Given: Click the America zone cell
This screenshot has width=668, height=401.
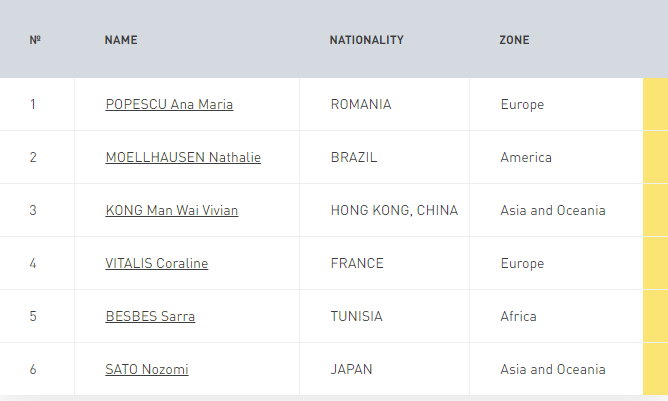Looking at the screenshot, I should coord(526,157).
